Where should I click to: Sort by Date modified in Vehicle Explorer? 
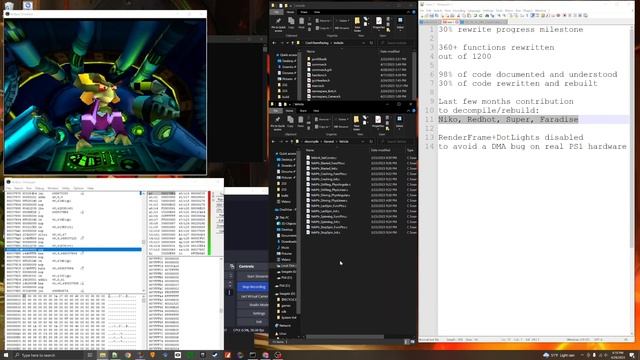(x=380, y=150)
